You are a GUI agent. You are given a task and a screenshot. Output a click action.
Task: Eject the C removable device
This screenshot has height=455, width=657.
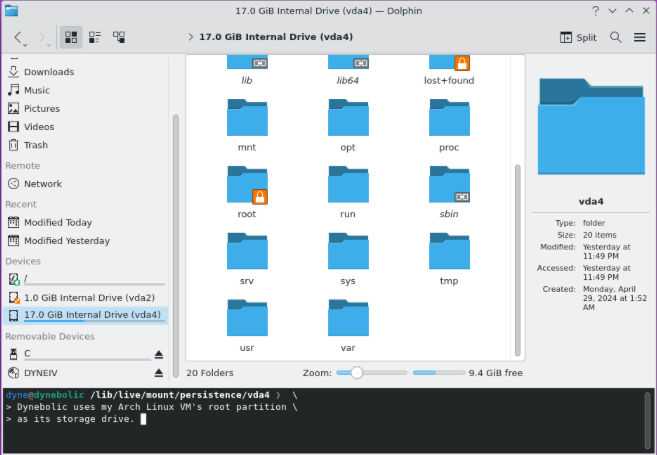pyautogui.click(x=159, y=354)
